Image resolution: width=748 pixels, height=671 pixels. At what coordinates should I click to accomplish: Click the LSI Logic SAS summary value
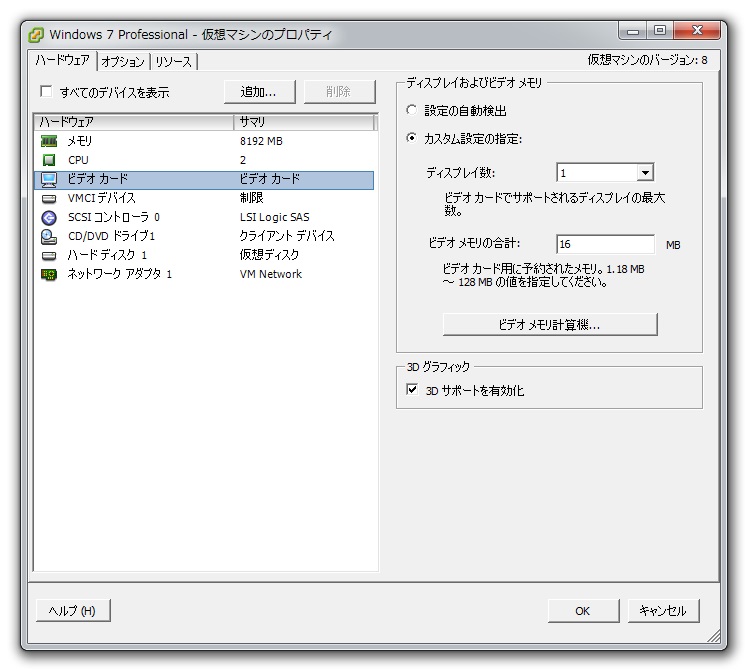point(275,217)
